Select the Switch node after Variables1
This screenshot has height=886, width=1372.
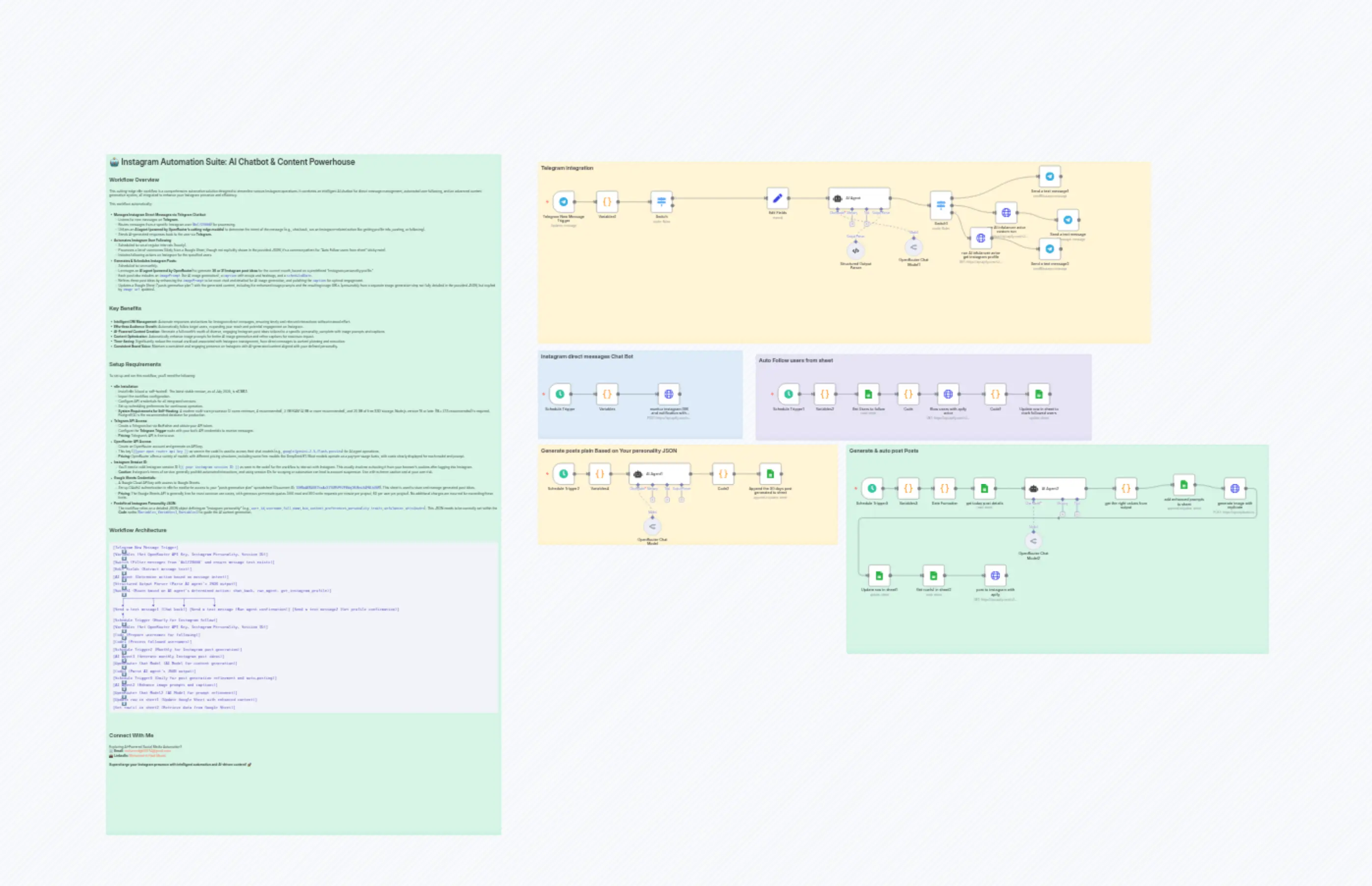[662, 201]
